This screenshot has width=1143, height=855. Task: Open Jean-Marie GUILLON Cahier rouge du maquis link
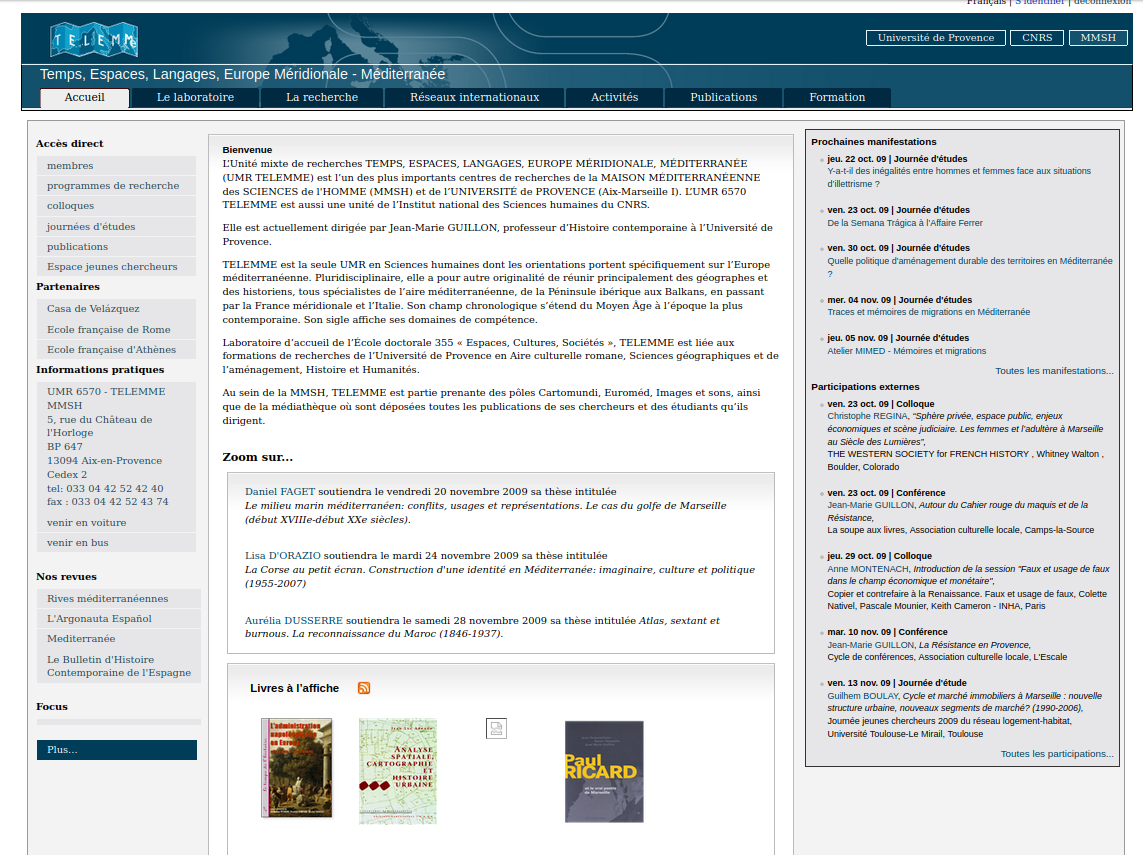(x=870, y=505)
